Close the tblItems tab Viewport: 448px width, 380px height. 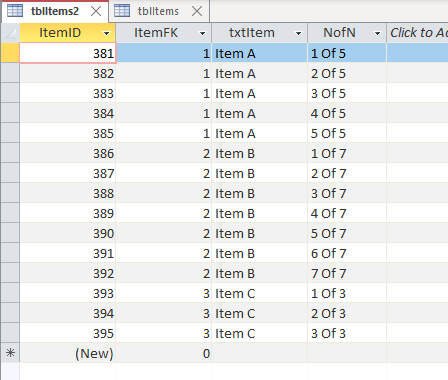197,11
